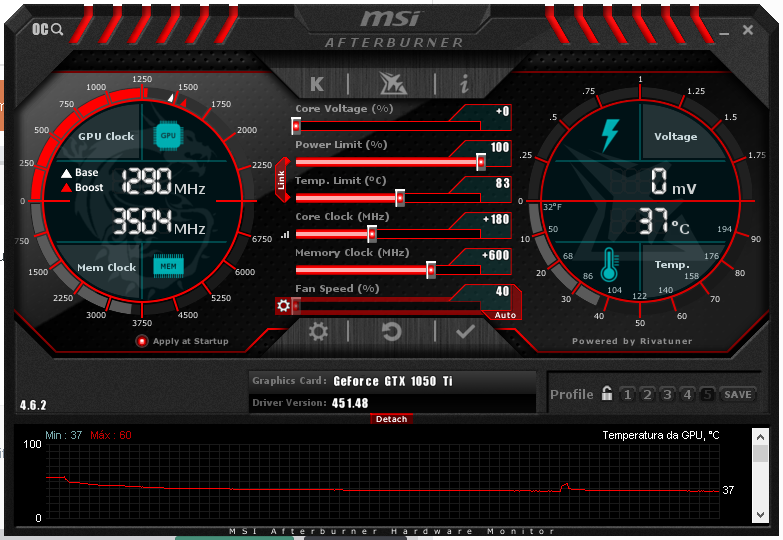Select profile slot 1
The width and height of the screenshot is (783, 540).
pos(628,395)
